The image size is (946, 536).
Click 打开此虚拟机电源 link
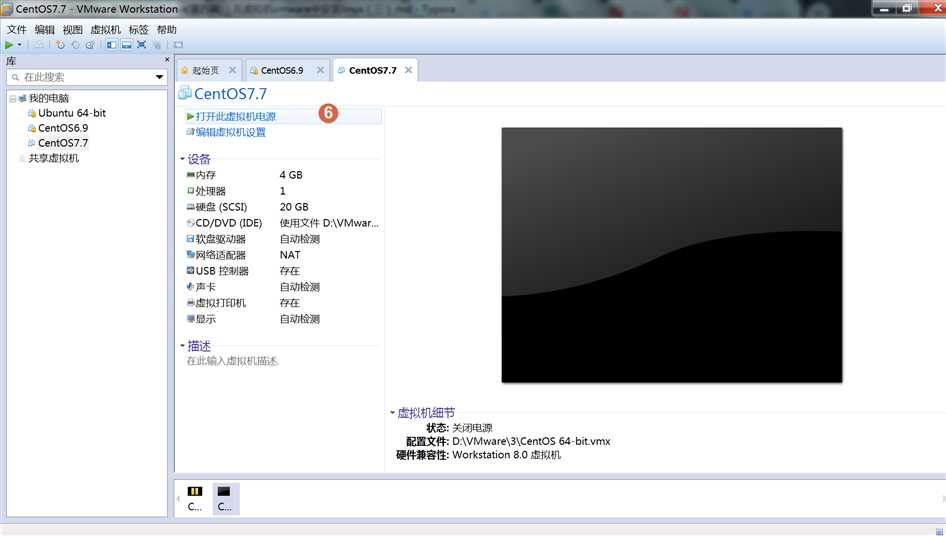pyautogui.click(x=235, y=116)
